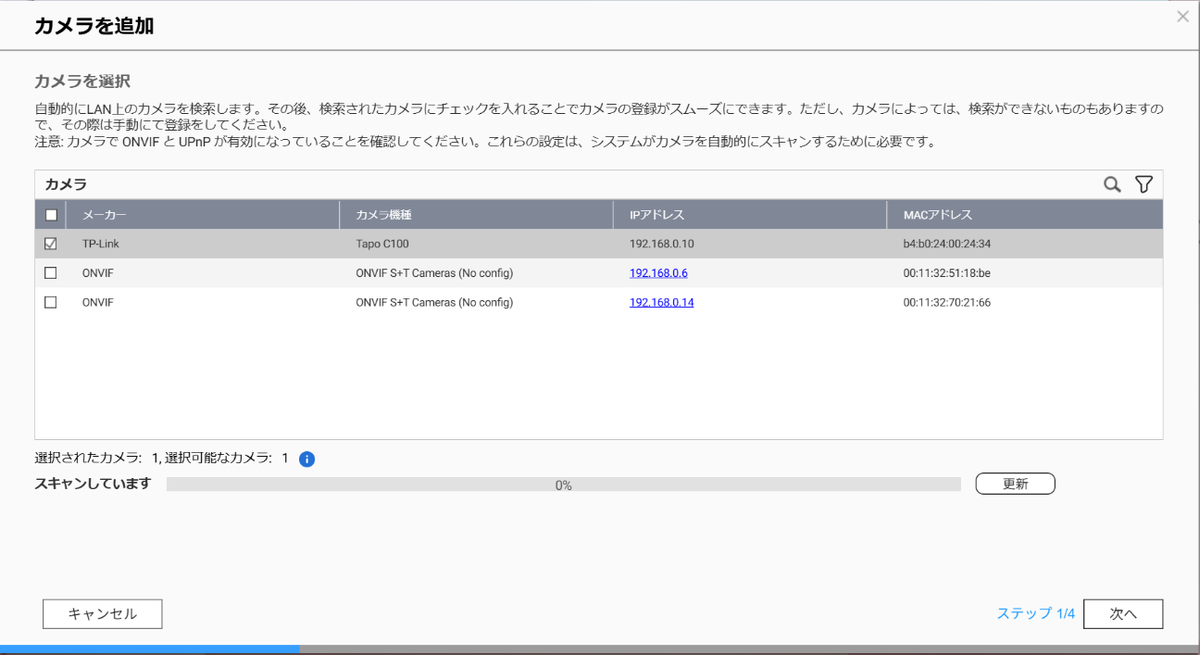Toggle the select-all cameras checkbox
Viewport: 1200px width, 655px height.
click(51, 215)
